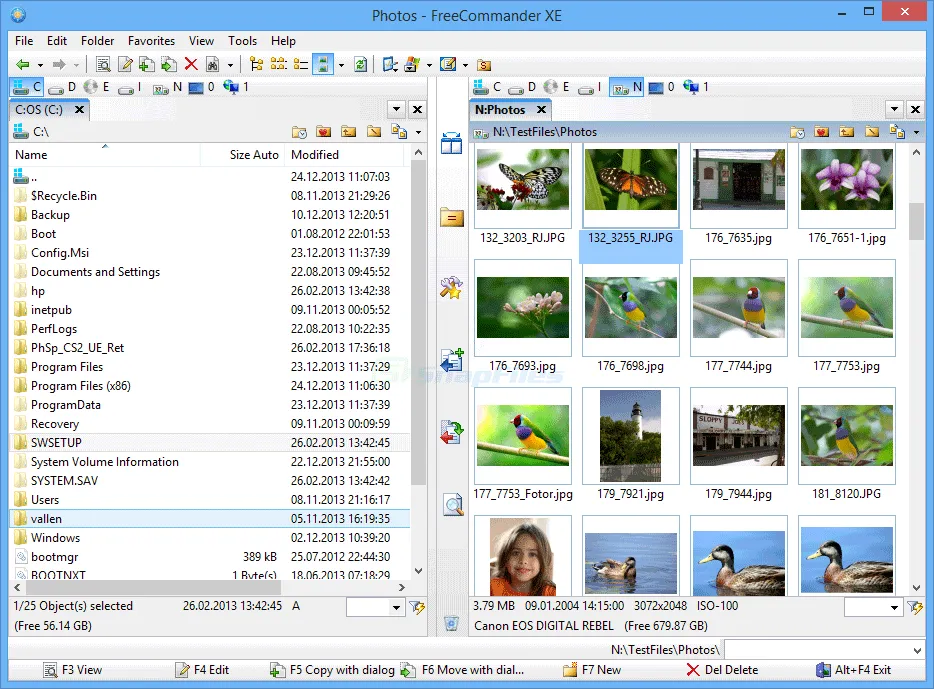The image size is (934, 689).
Task: Open the dropdown next to the Back arrow
Action: click(x=40, y=65)
